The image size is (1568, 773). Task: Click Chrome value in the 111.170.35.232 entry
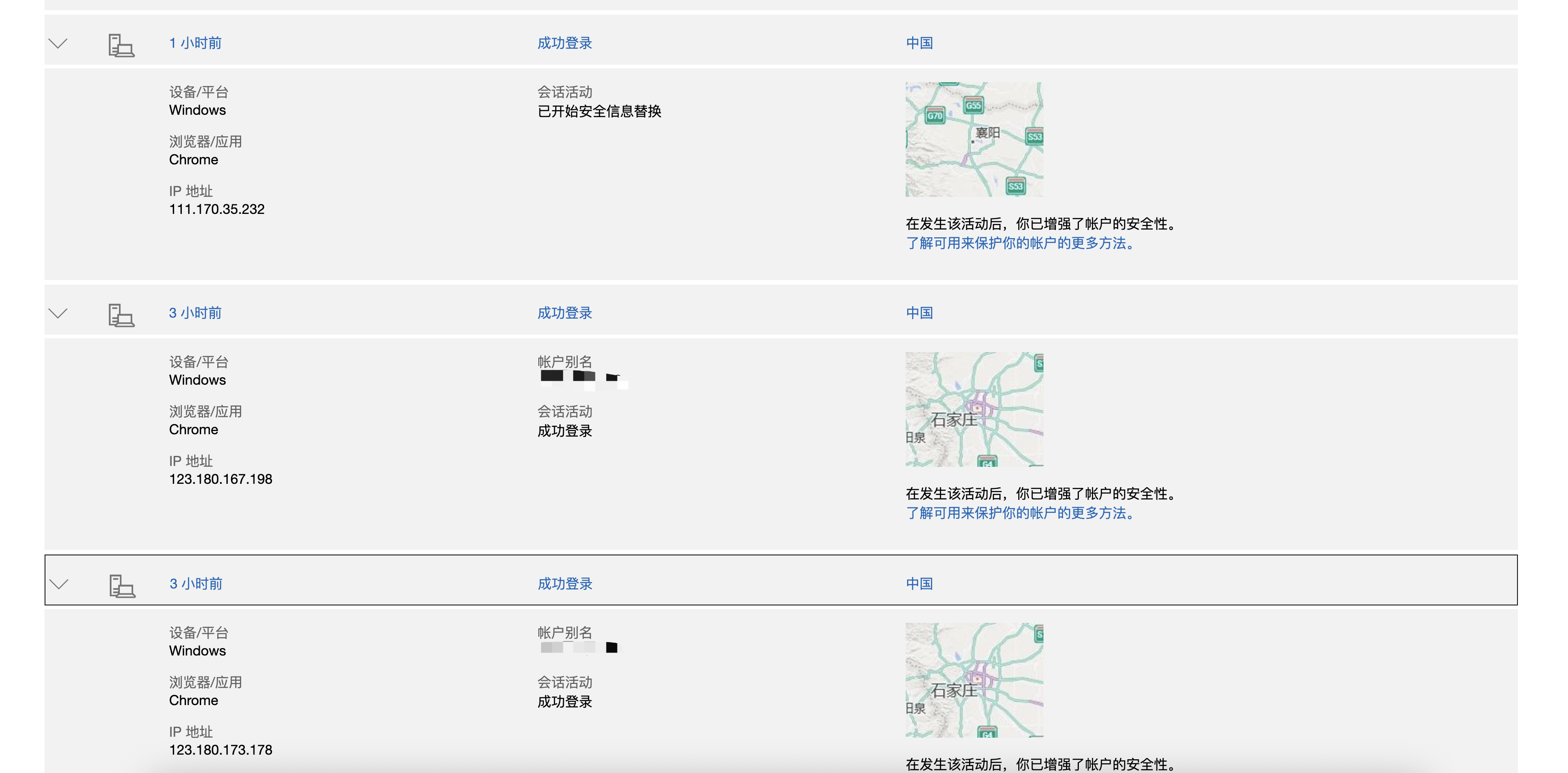coord(193,160)
